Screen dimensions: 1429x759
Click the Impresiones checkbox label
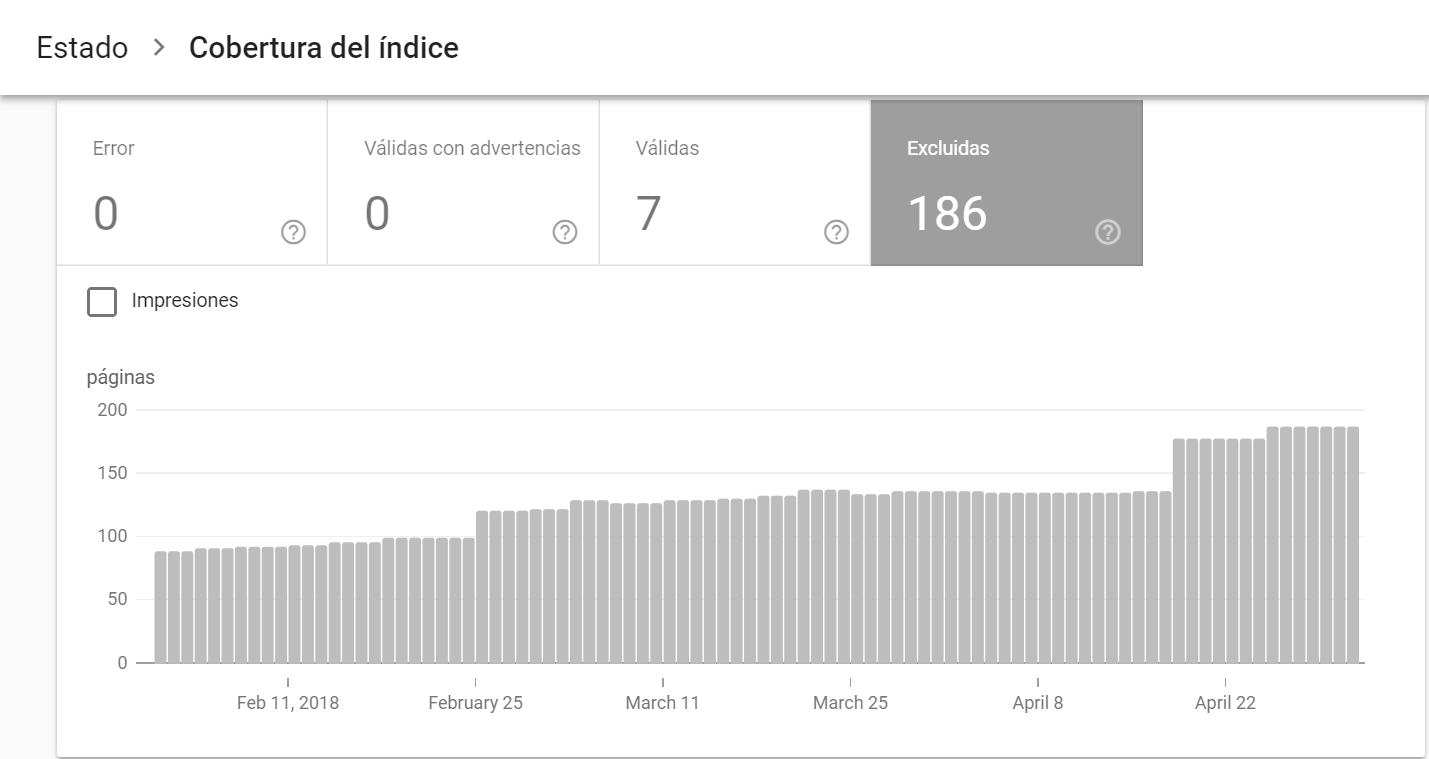pos(185,301)
